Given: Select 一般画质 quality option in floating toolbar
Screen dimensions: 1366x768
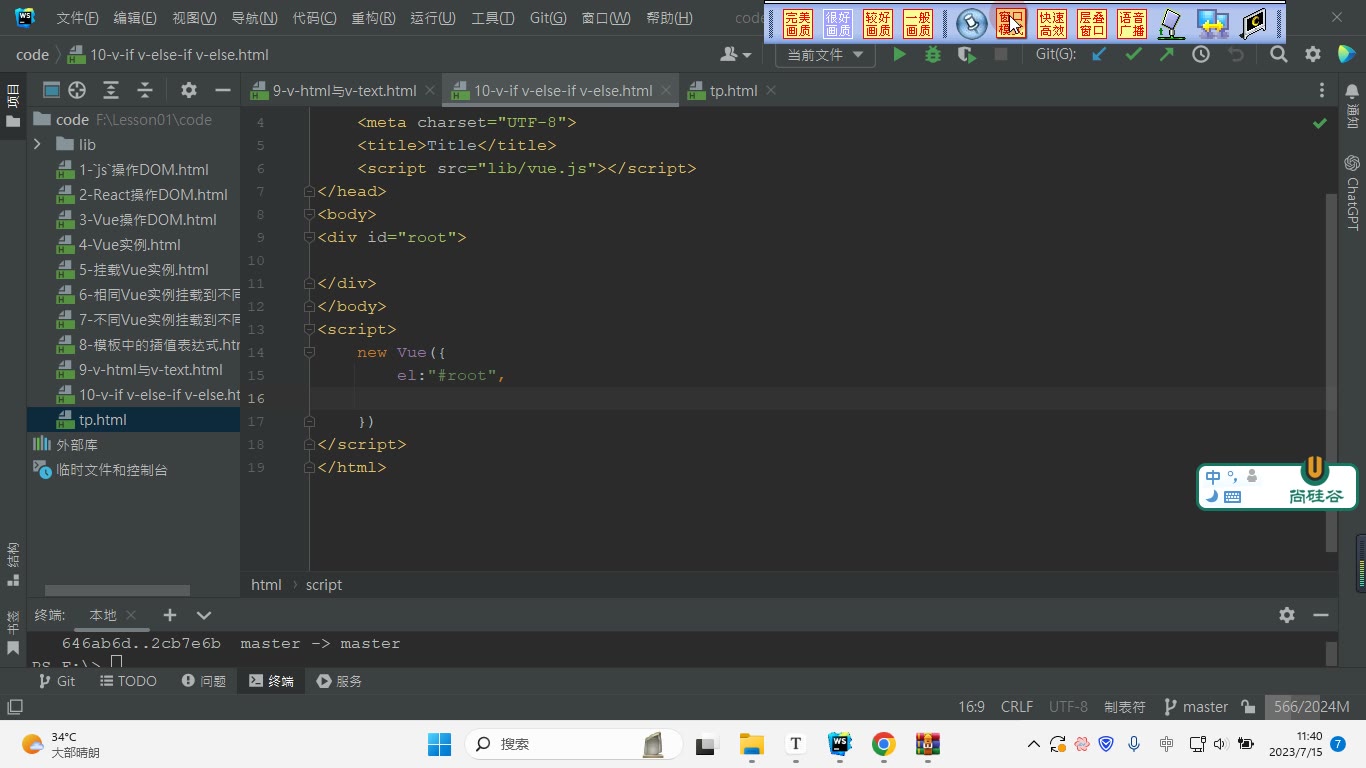Looking at the screenshot, I should tap(918, 24).
